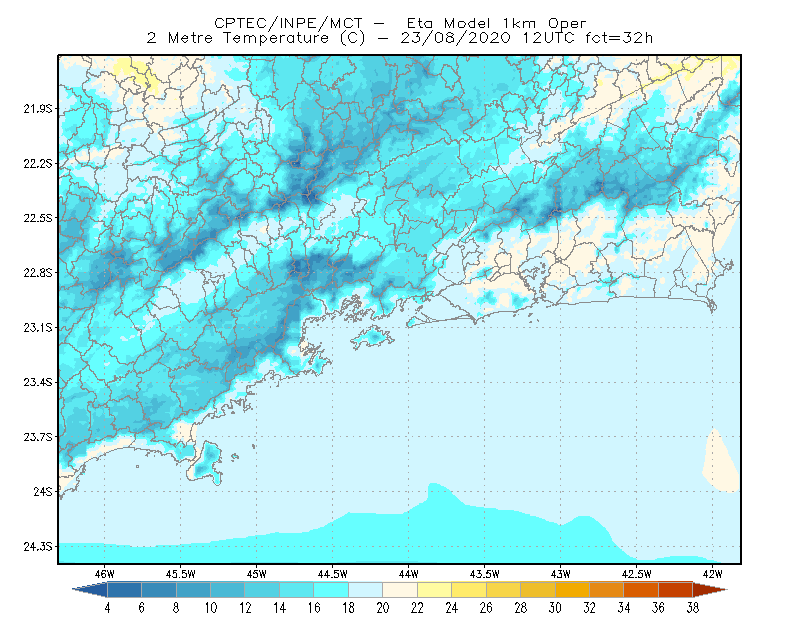Click the 21.9S latitude axis label
Screen dimensions: 800x618
coord(38,109)
